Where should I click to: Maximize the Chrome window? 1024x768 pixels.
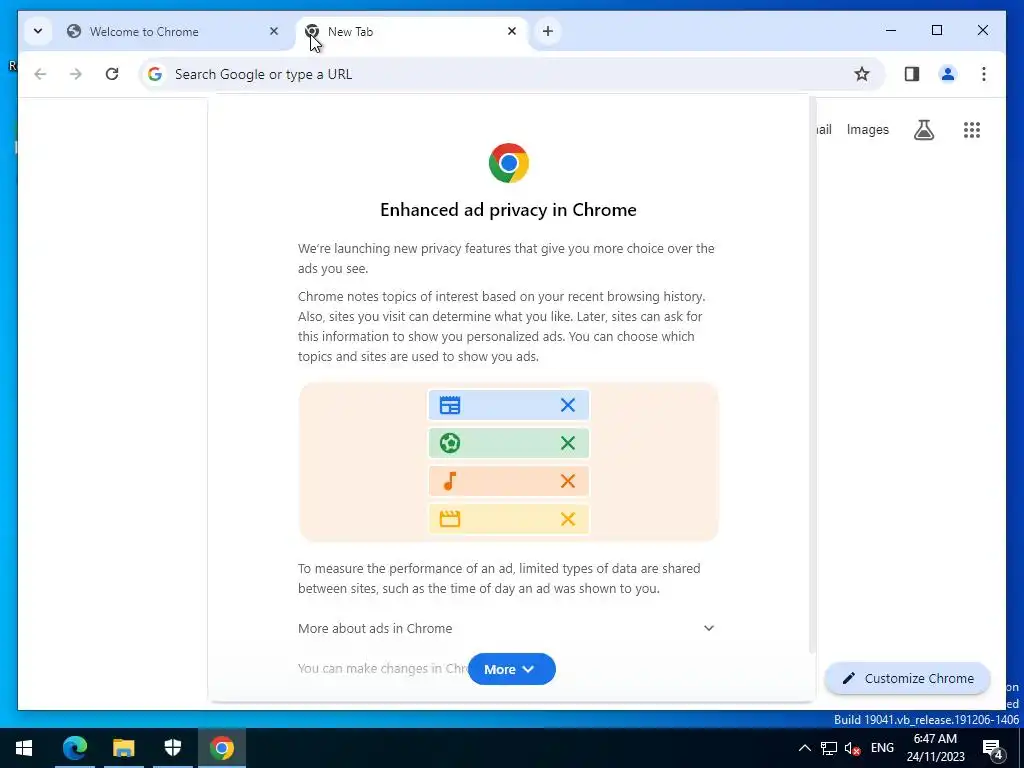(936, 31)
